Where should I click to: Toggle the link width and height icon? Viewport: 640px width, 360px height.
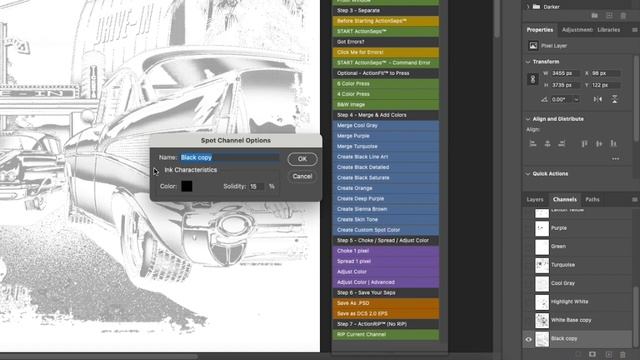pyautogui.click(x=533, y=79)
